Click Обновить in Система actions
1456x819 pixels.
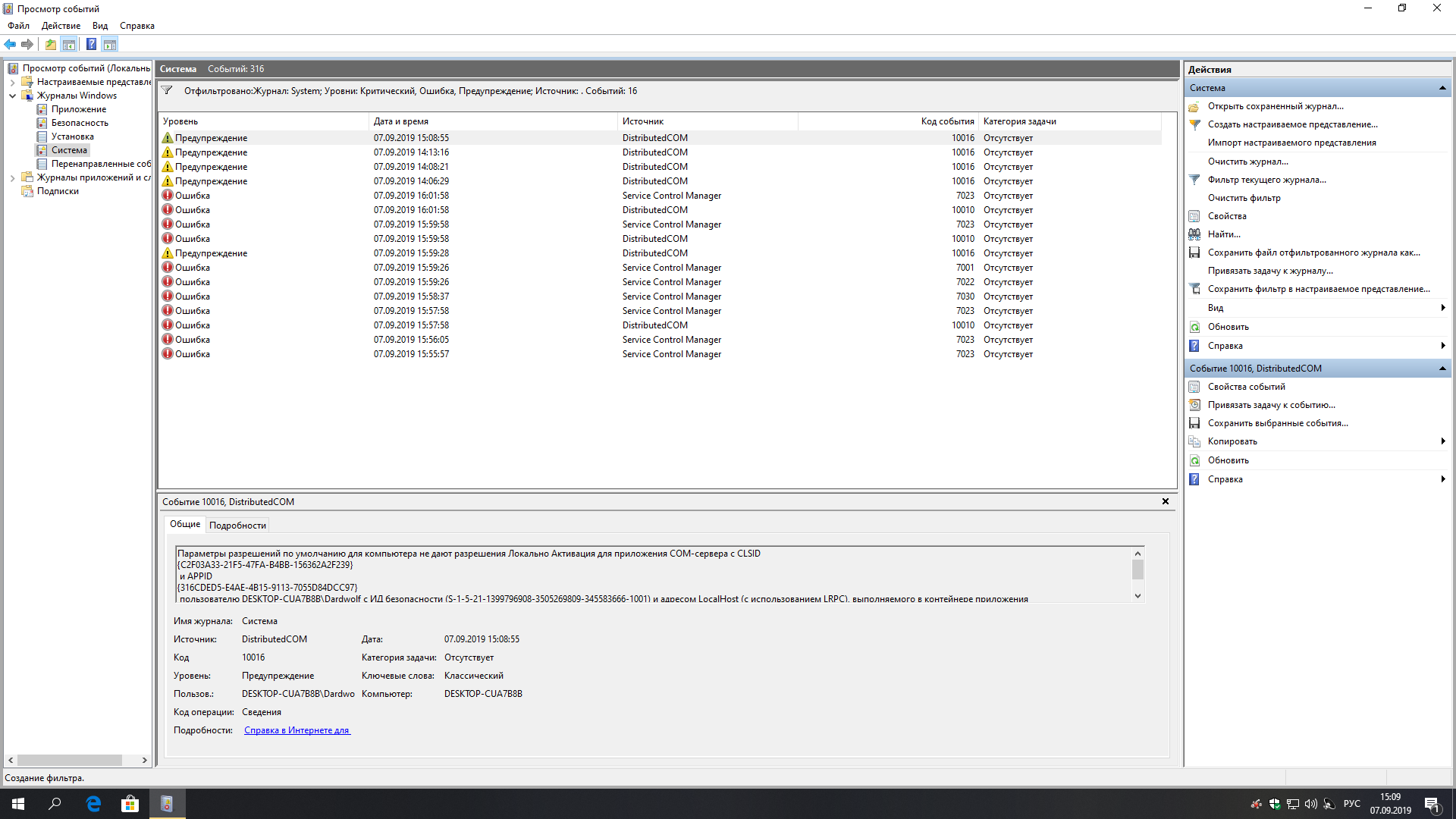click(1228, 327)
